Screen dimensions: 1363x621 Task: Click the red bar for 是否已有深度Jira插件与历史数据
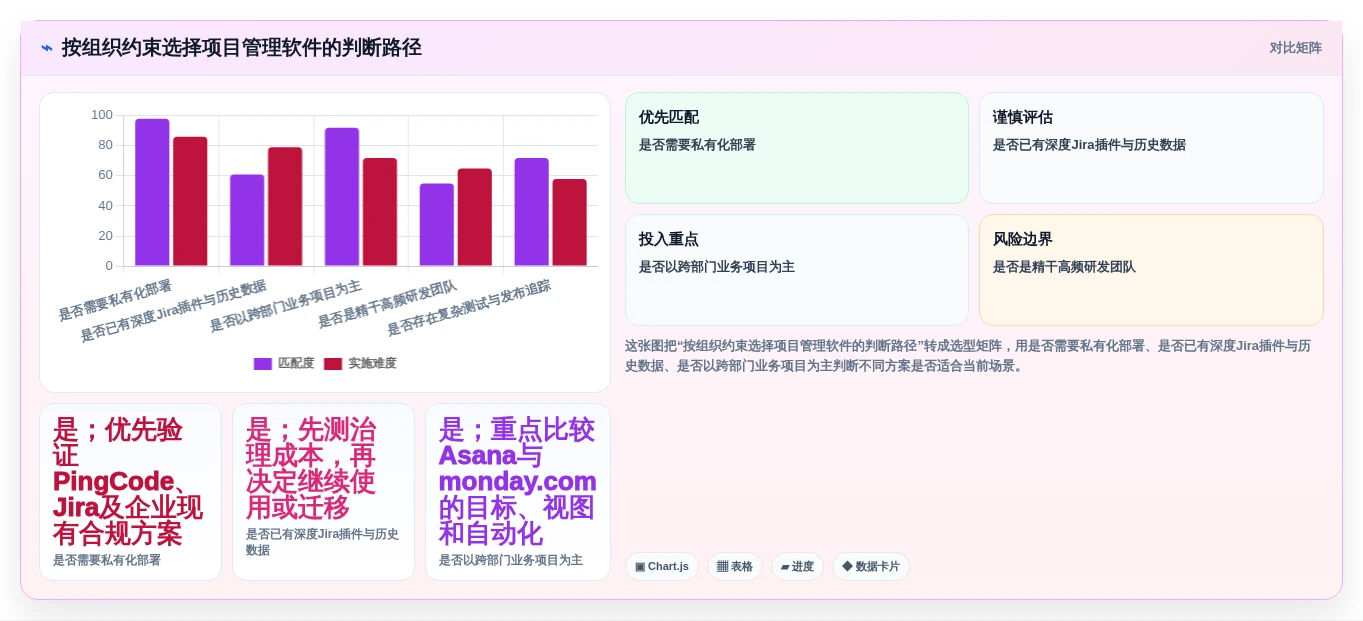click(x=285, y=206)
